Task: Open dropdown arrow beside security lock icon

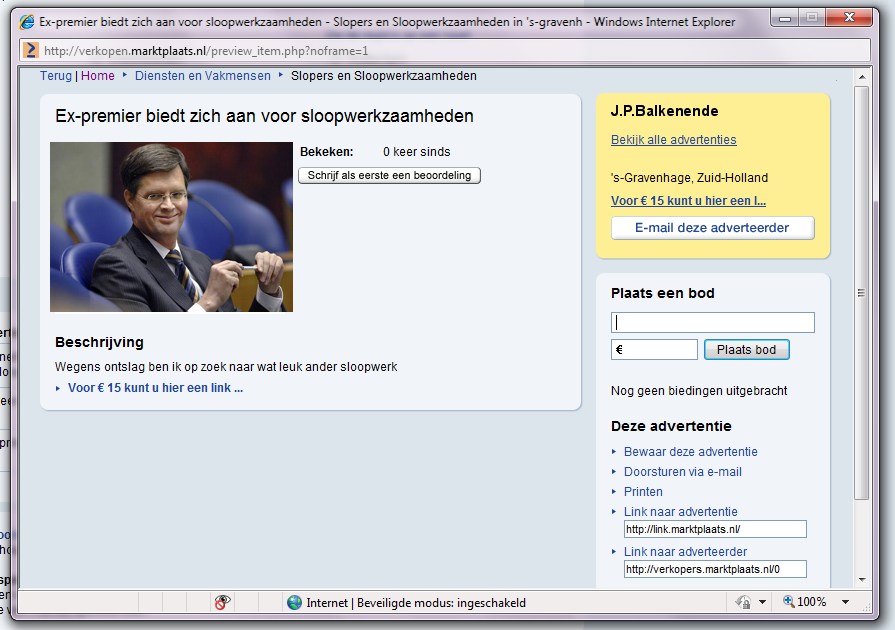Action: 763,602
